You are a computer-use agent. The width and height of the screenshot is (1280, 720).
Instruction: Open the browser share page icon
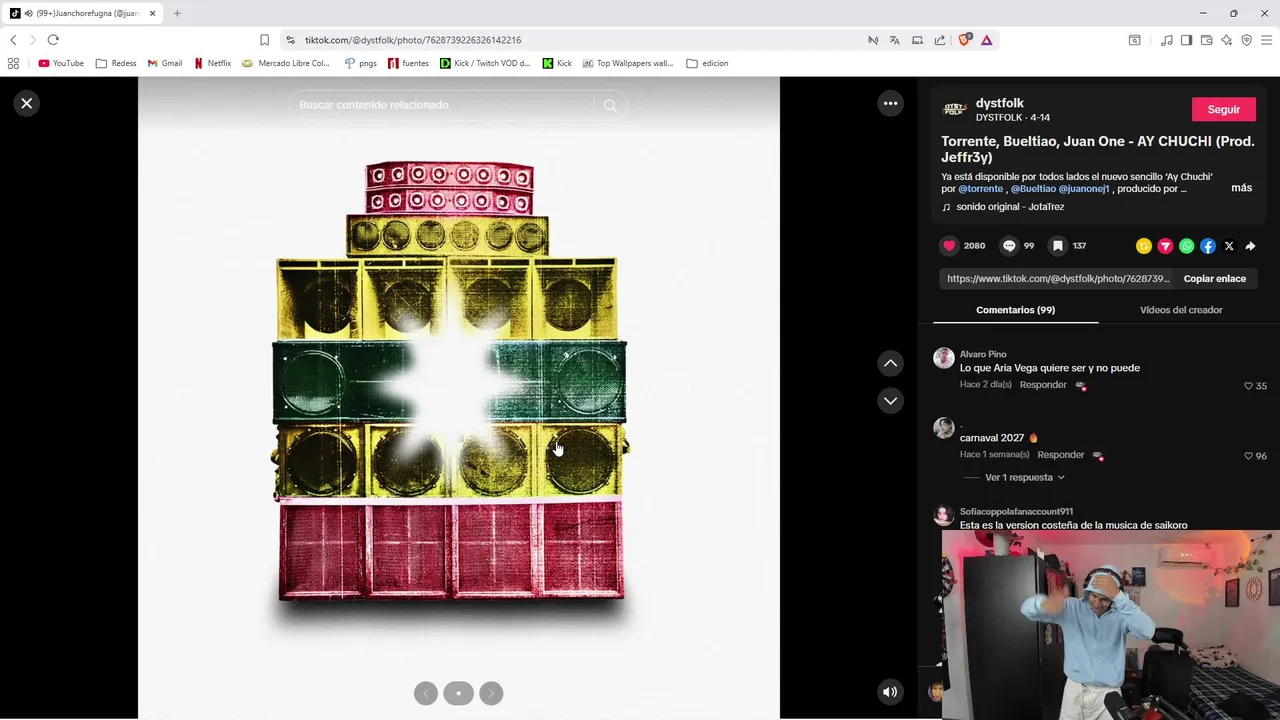pyautogui.click(x=940, y=40)
